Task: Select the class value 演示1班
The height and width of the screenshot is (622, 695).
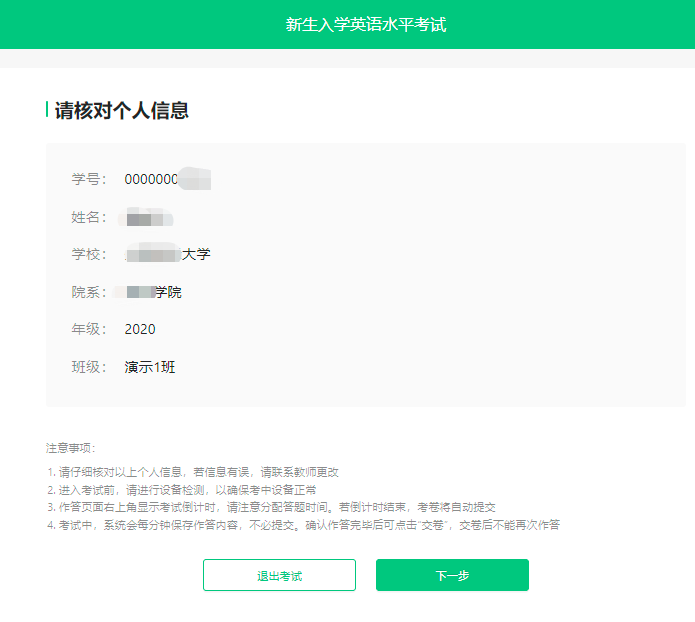Action: 150,367
